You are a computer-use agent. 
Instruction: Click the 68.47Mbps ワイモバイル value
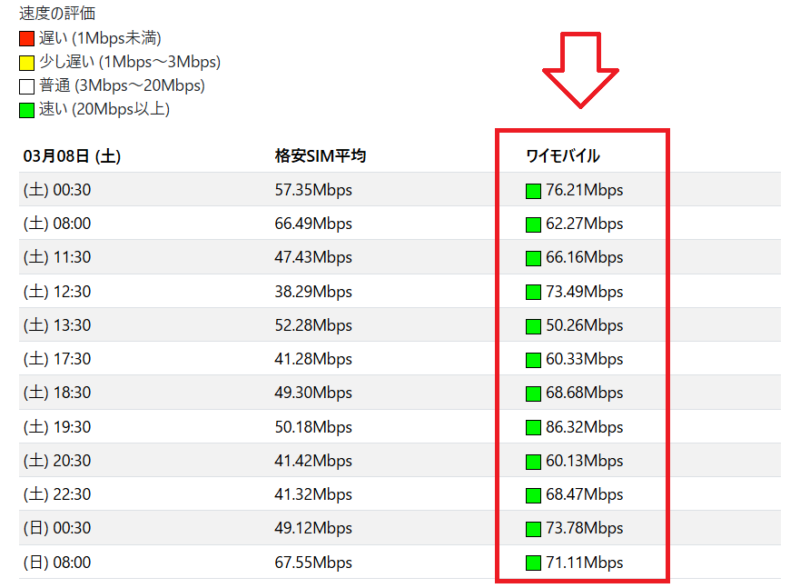[x=585, y=494]
